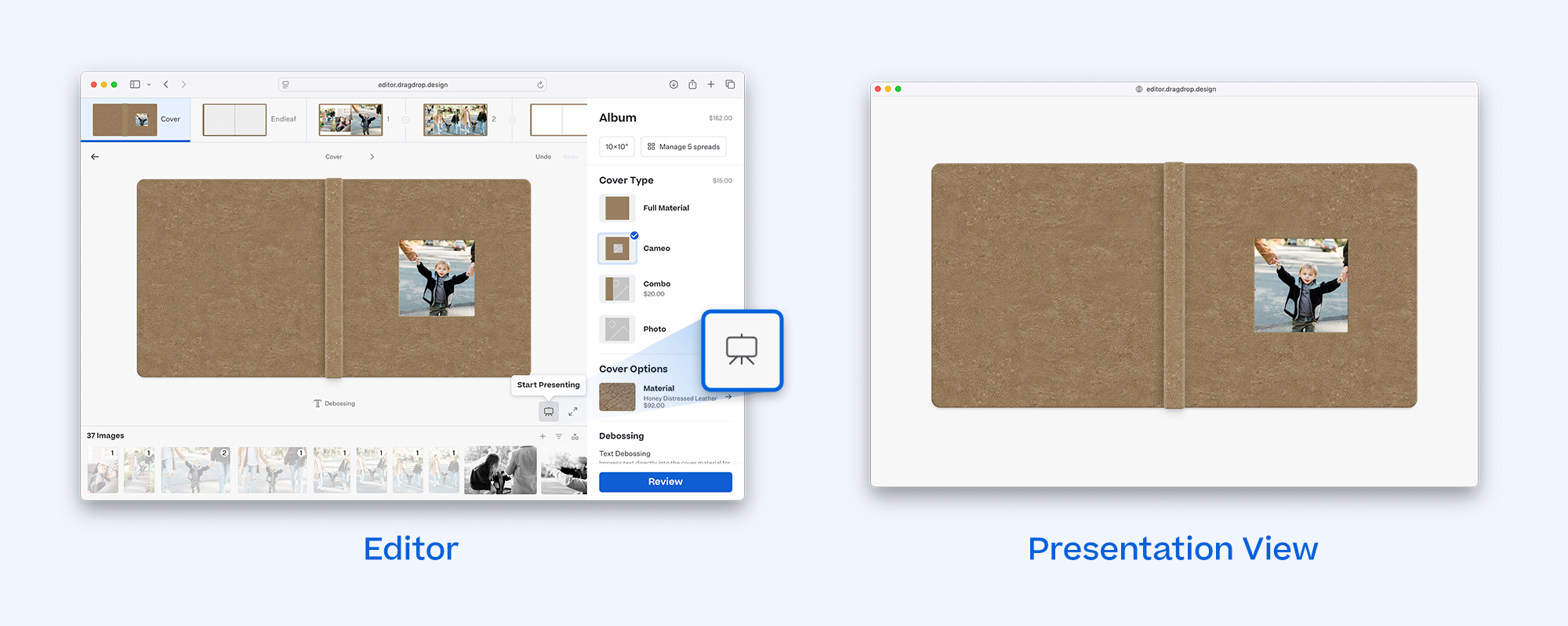The width and height of the screenshot is (1568, 626).
Task: Enter fullscreen with the expand arrows icon
Action: (x=573, y=412)
